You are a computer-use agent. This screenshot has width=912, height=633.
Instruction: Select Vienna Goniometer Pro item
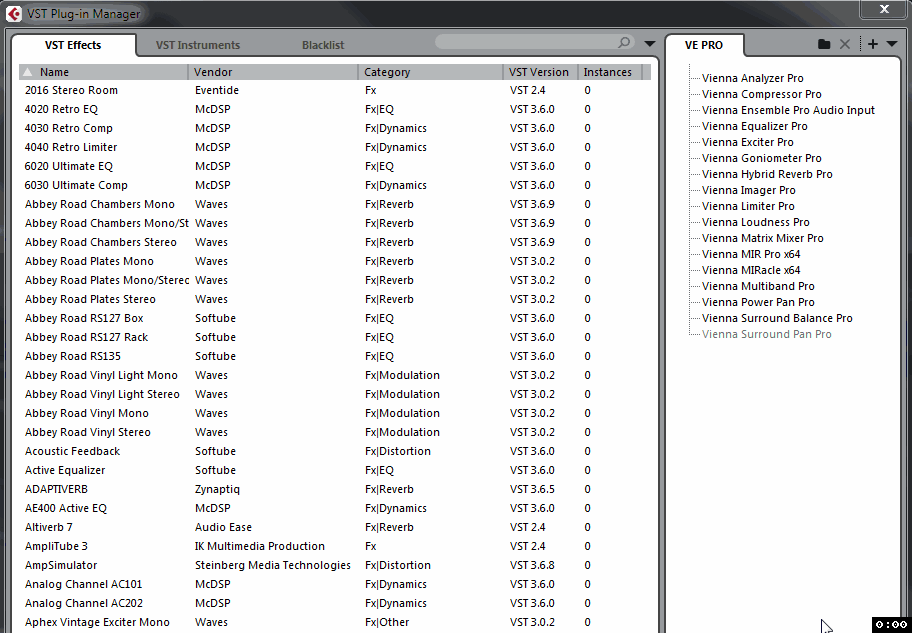(x=761, y=158)
